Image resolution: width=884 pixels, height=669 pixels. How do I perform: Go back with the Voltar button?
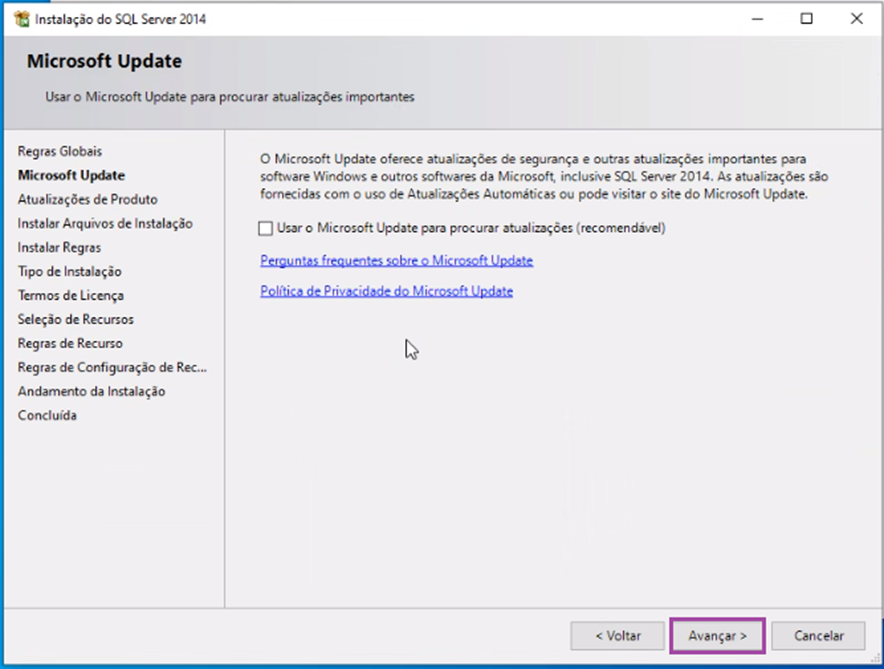[618, 636]
